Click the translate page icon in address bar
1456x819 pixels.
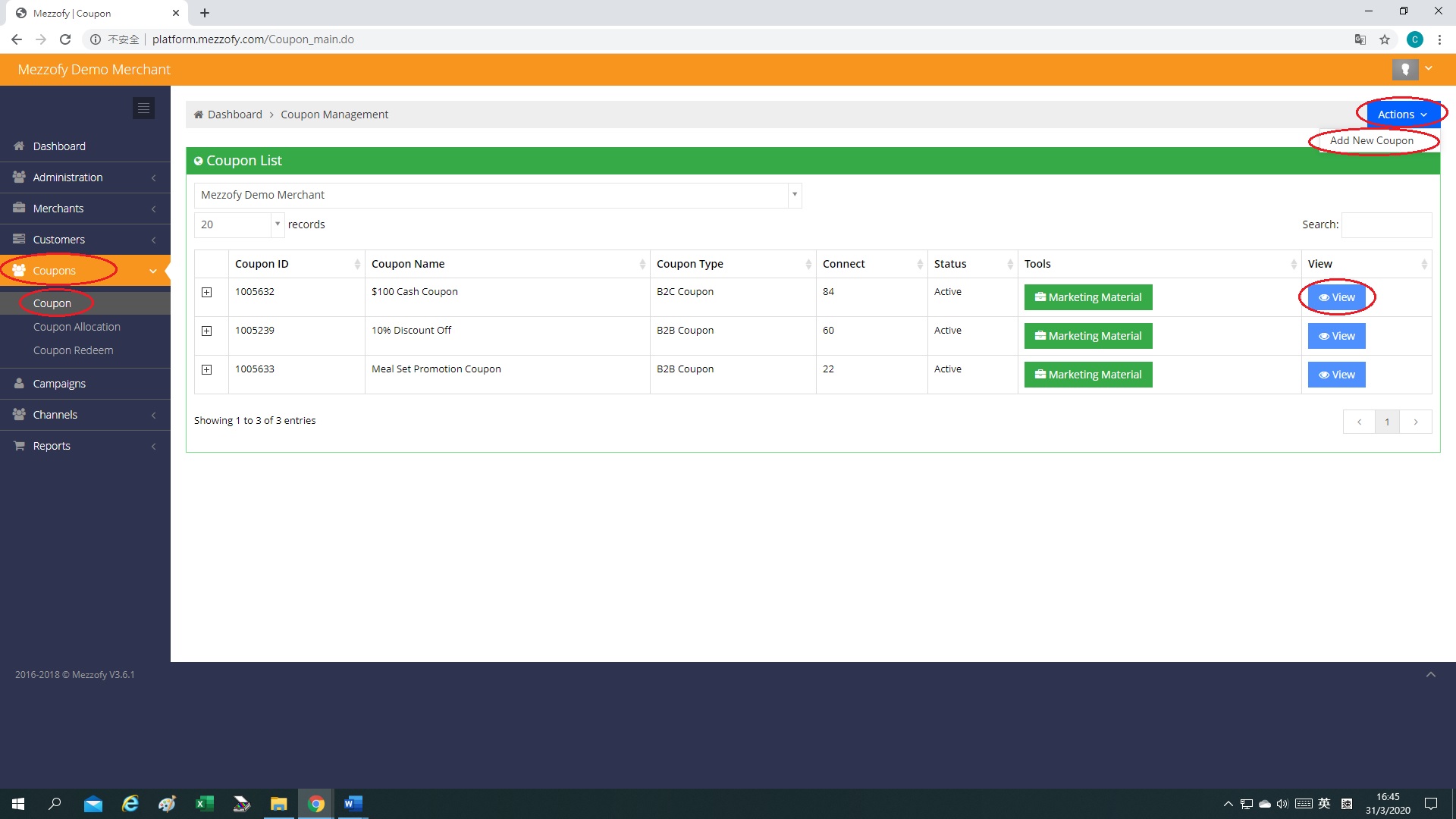(1360, 39)
